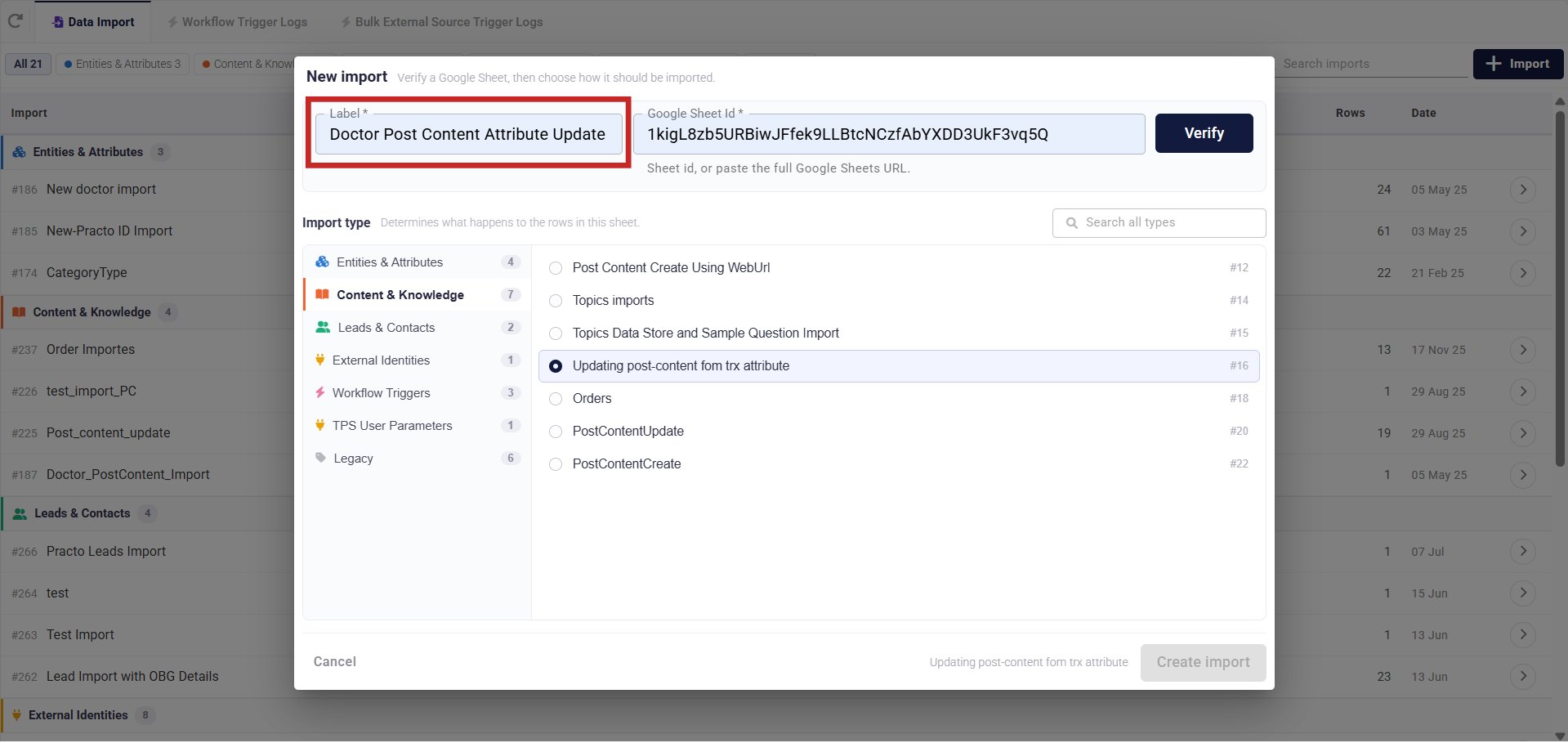Image resolution: width=1568 pixels, height=743 pixels.
Task: Click the refresh icon in the top bar
Action: pyautogui.click(x=15, y=21)
